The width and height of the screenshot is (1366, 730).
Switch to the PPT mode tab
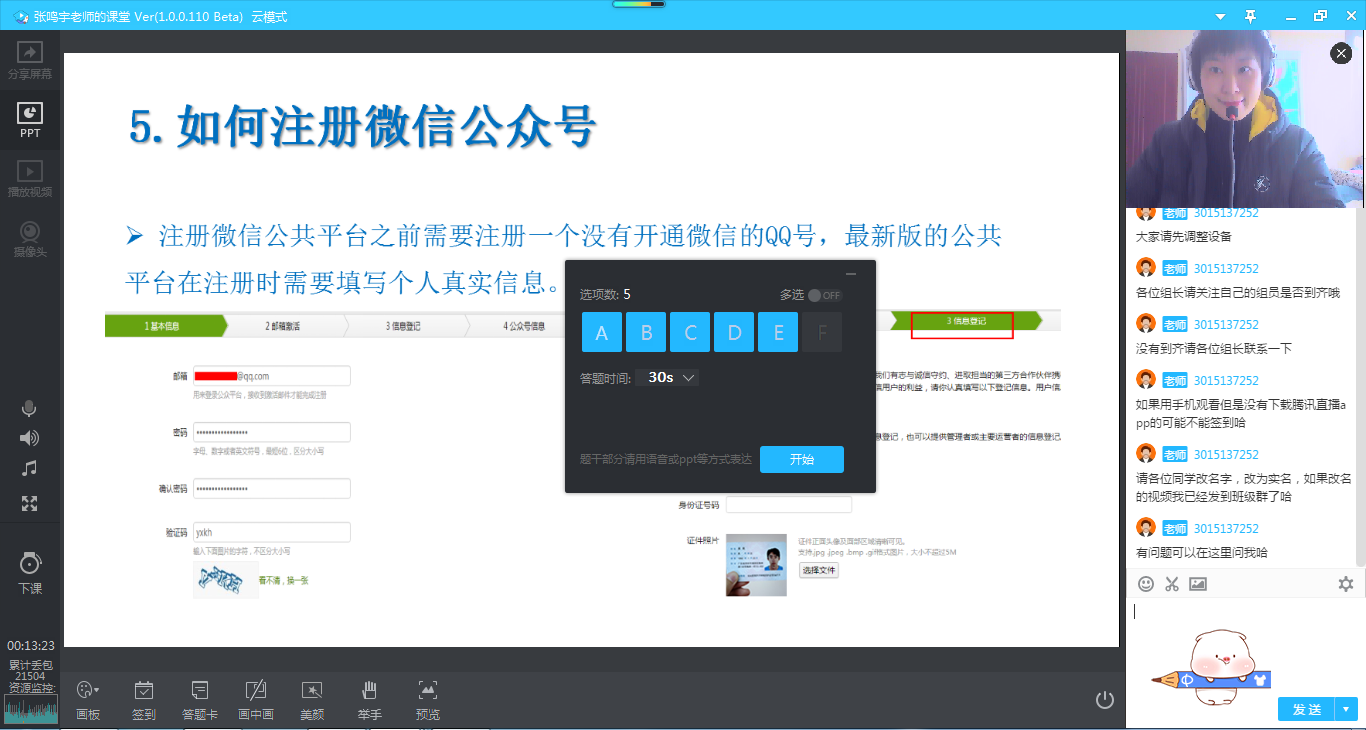click(x=30, y=120)
